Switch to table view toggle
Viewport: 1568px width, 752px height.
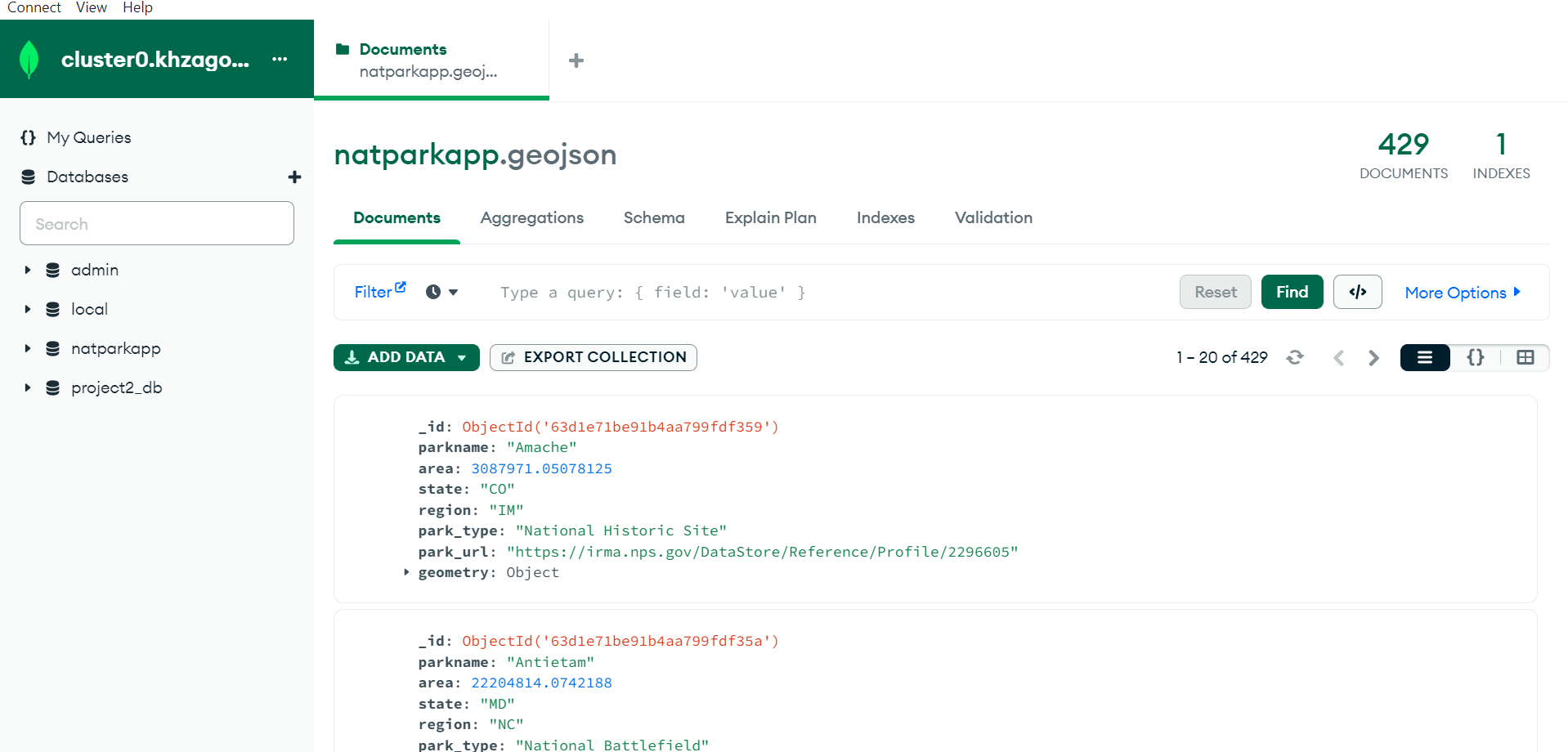pyautogui.click(x=1527, y=357)
